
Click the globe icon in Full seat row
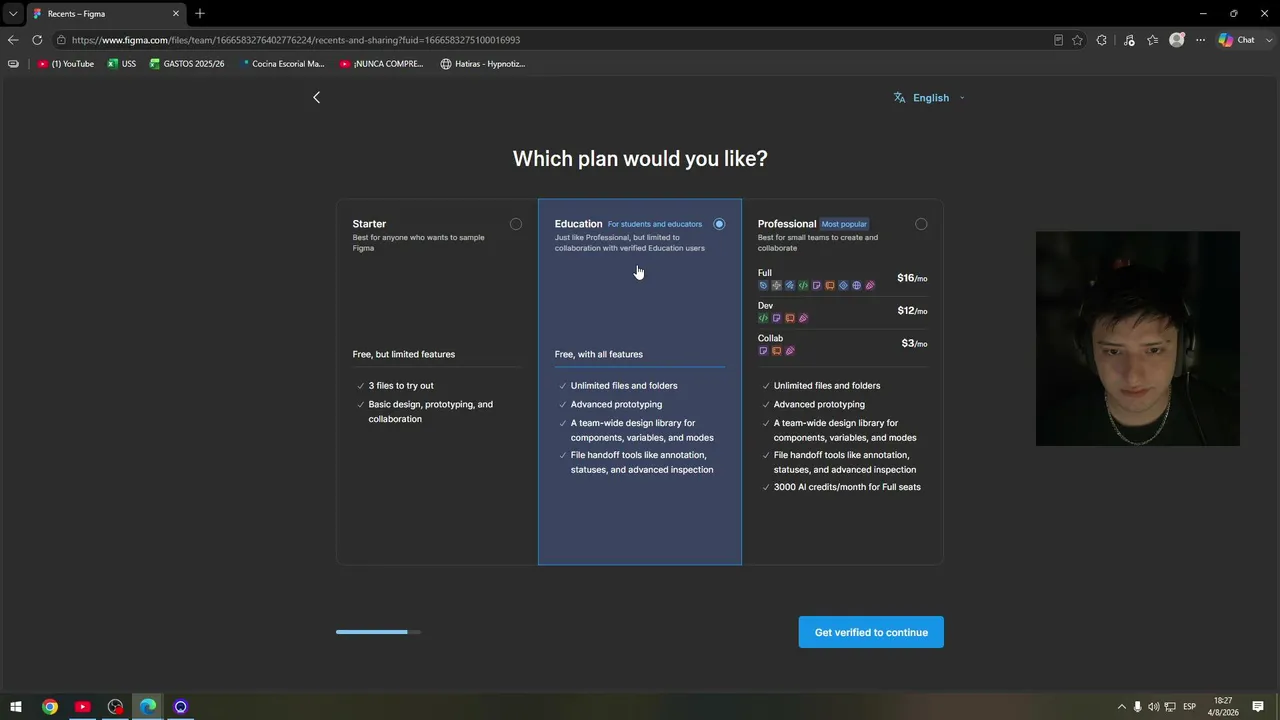[856, 286]
